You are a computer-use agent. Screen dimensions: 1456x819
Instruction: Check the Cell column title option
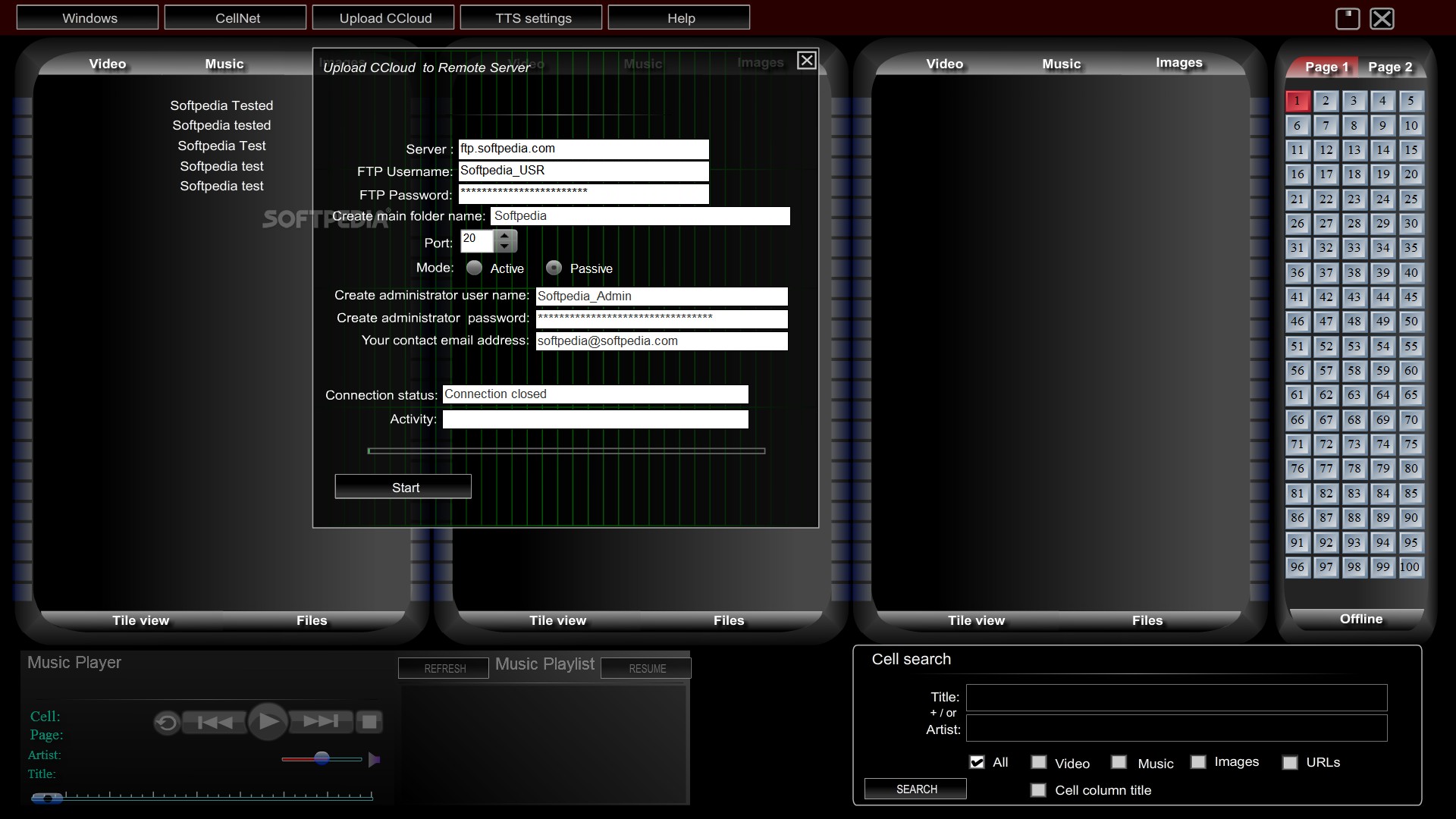(1038, 790)
